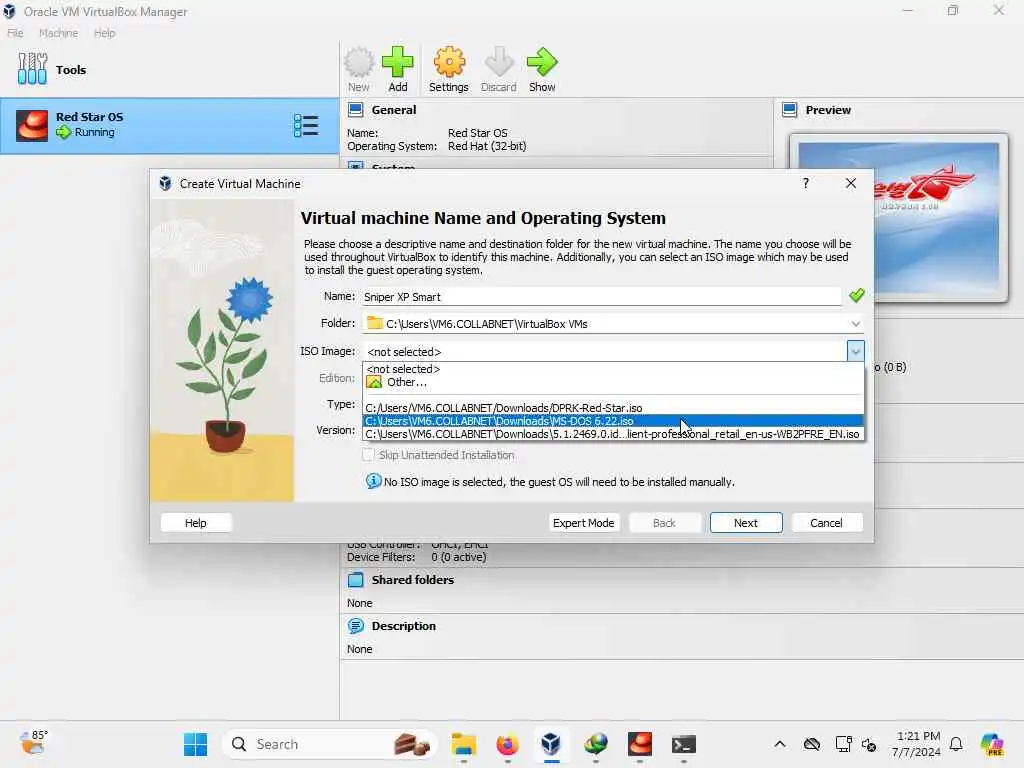The width and height of the screenshot is (1024, 768).
Task: Toggle Skip Unattended Installation checkbox
Action: 368,455
